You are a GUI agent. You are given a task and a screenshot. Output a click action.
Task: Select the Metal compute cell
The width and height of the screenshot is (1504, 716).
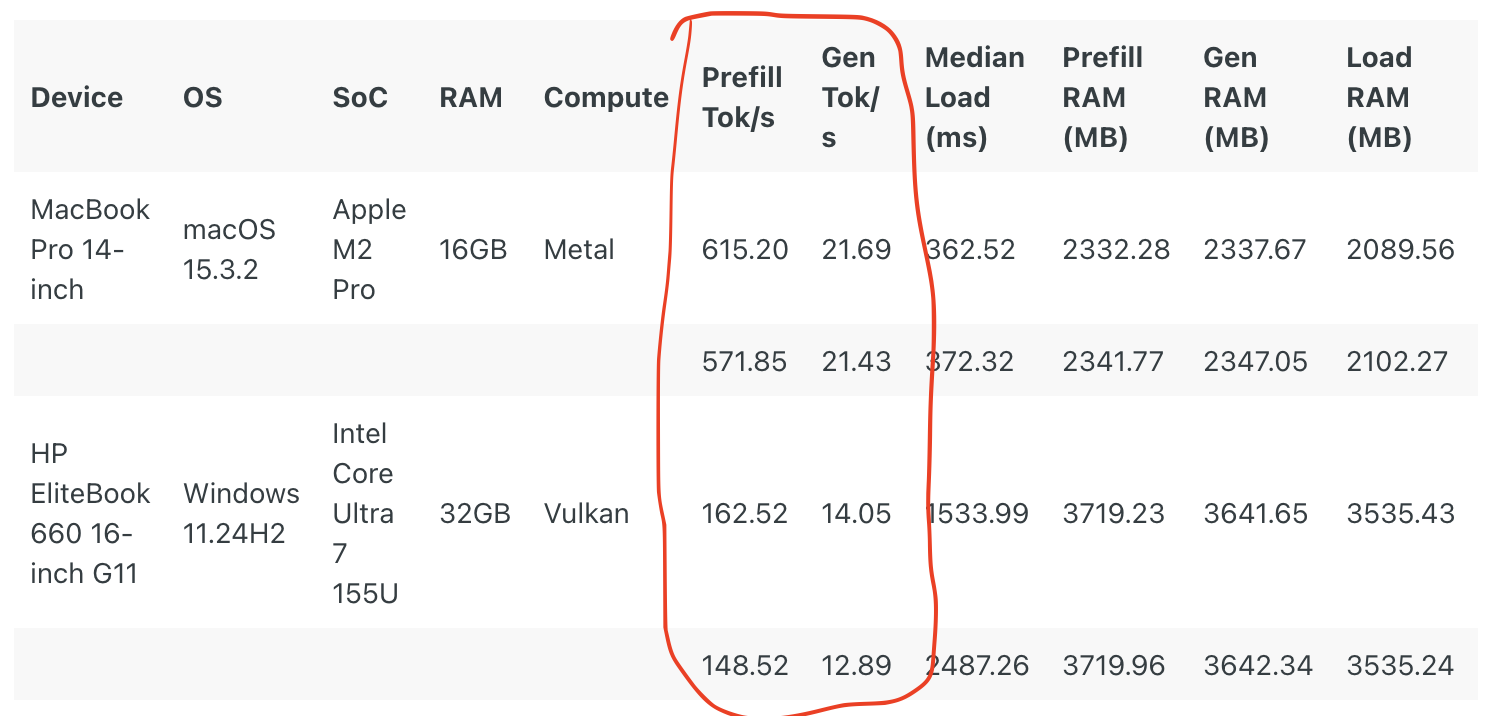pyautogui.click(x=579, y=250)
